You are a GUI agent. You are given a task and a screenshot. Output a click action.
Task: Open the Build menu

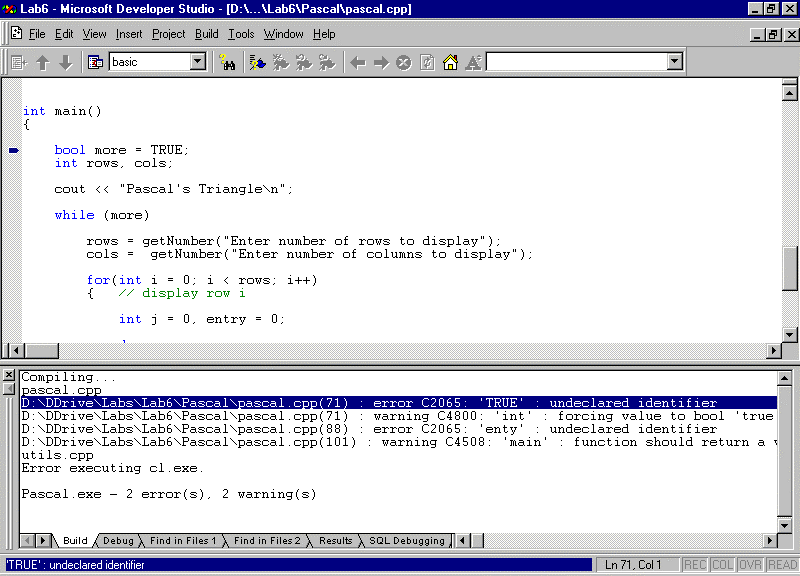pyautogui.click(x=207, y=34)
